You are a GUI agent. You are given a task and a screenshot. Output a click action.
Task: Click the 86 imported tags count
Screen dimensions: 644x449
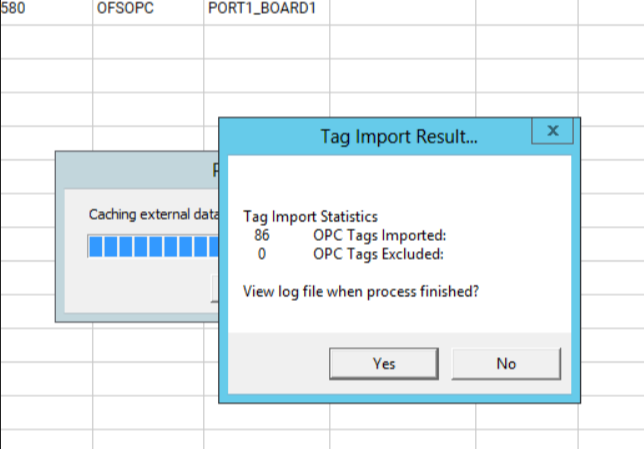click(x=262, y=235)
